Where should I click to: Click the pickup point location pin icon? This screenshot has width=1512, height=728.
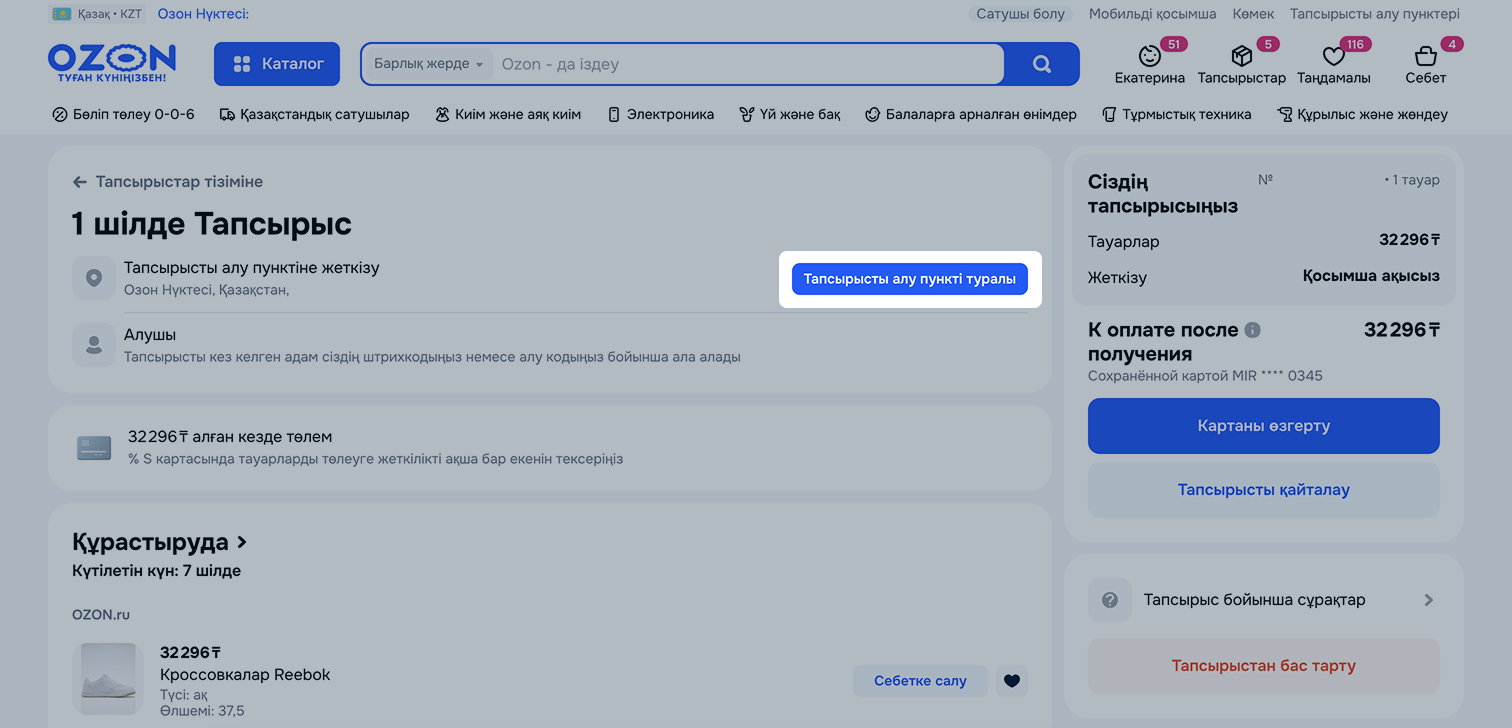click(94, 278)
